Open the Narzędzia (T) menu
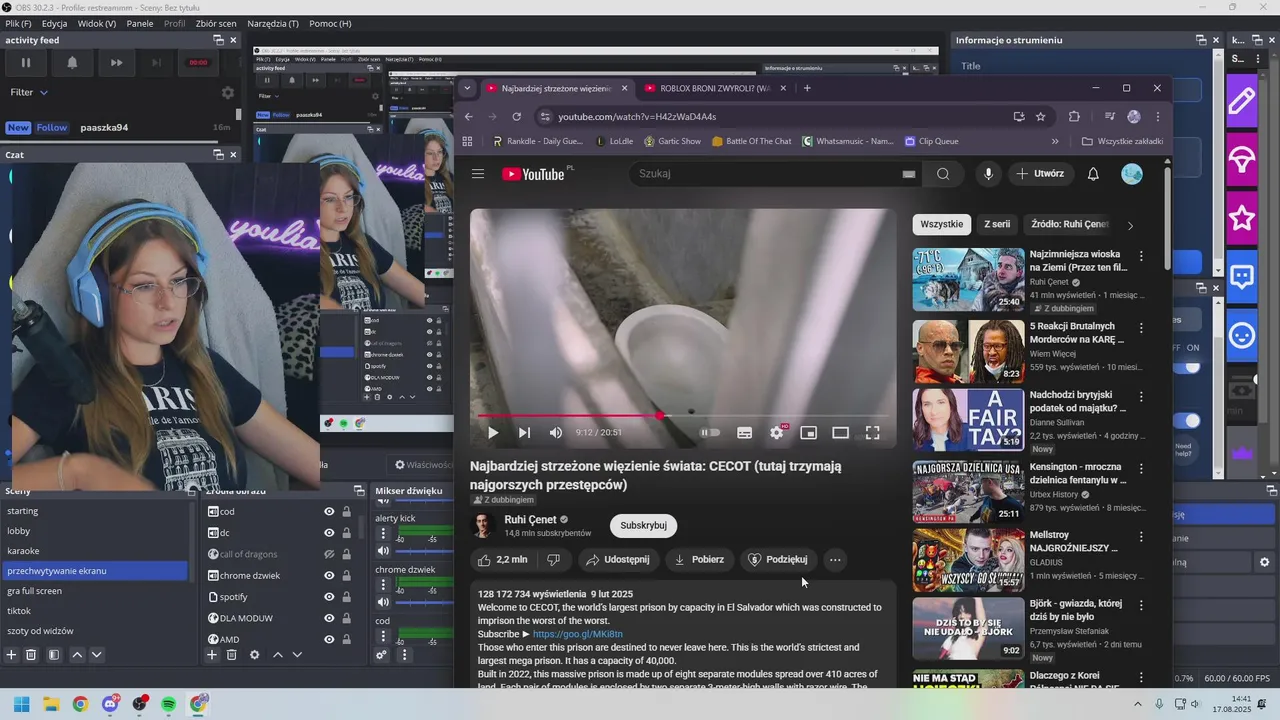The width and height of the screenshot is (1280, 720). tap(274, 23)
